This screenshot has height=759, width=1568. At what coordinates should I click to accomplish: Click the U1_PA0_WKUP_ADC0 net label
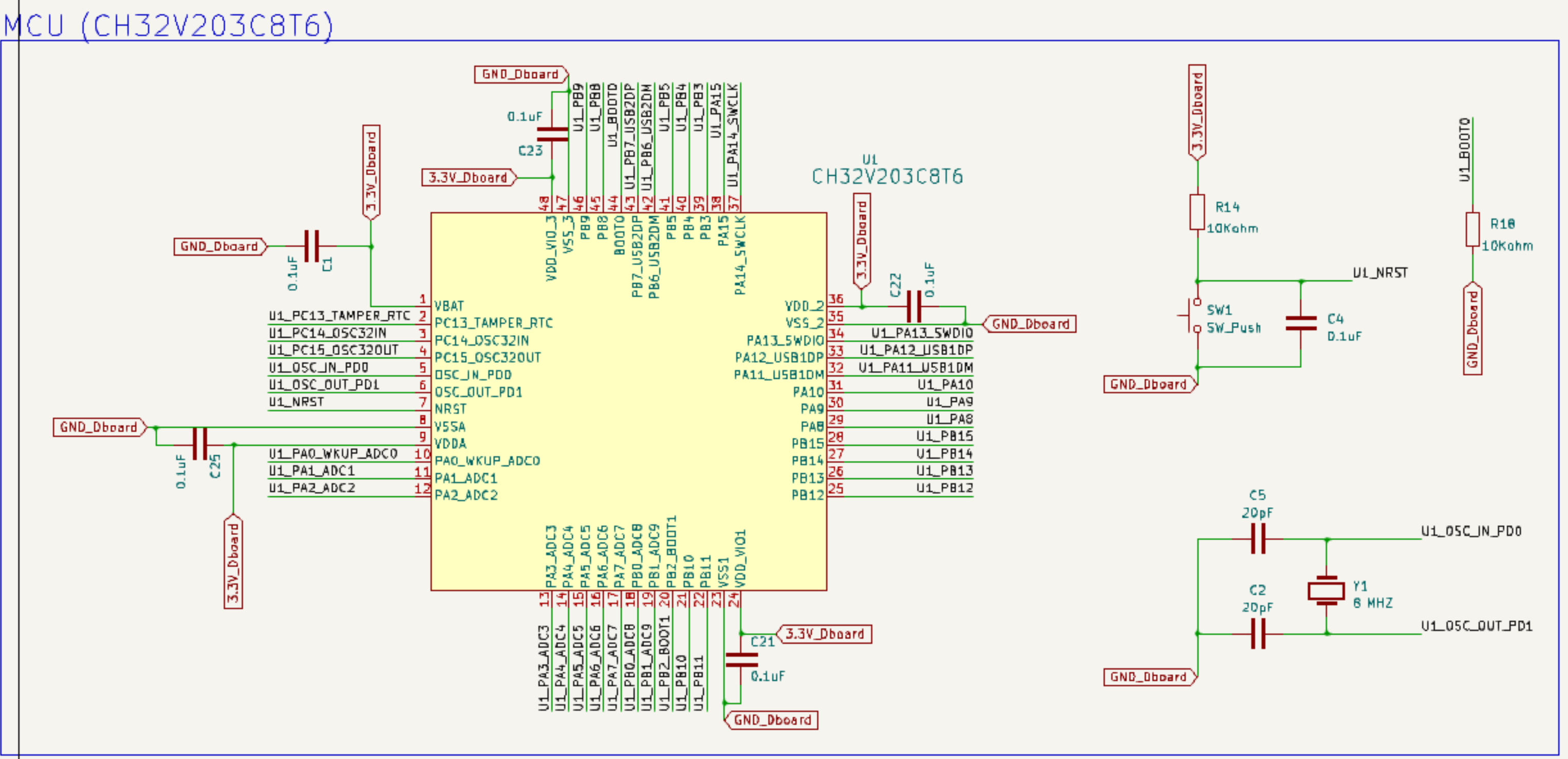tap(333, 453)
